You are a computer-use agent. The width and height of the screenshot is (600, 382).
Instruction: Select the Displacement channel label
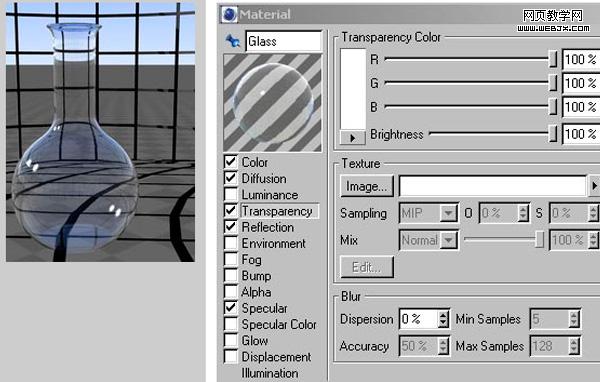[x=276, y=357]
